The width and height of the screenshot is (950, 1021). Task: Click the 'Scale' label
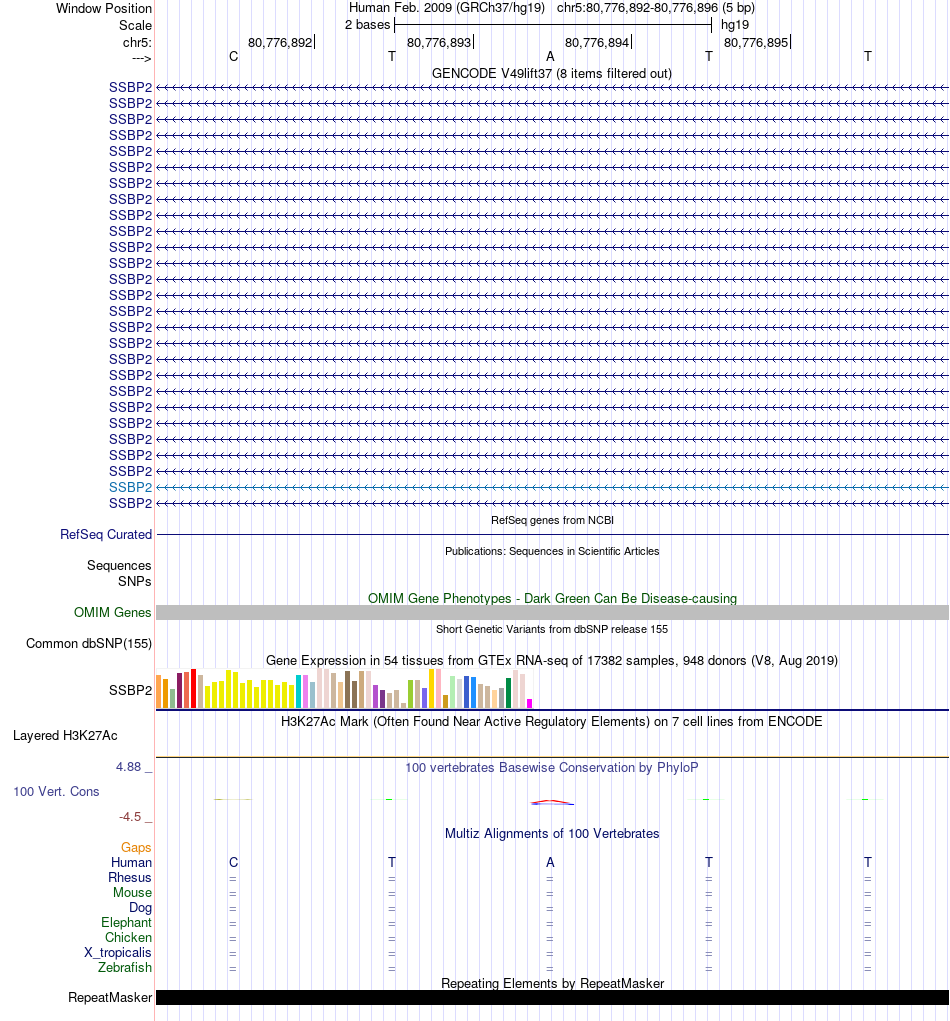[x=135, y=25]
